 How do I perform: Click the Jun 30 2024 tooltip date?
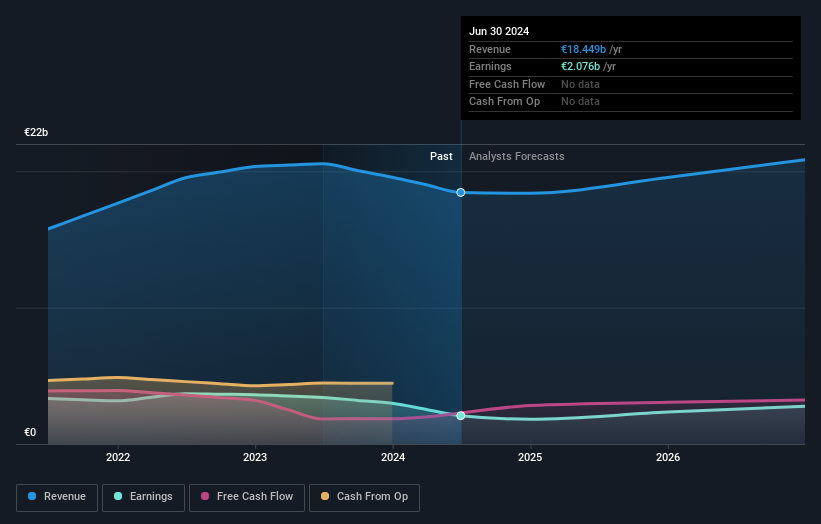click(x=499, y=31)
